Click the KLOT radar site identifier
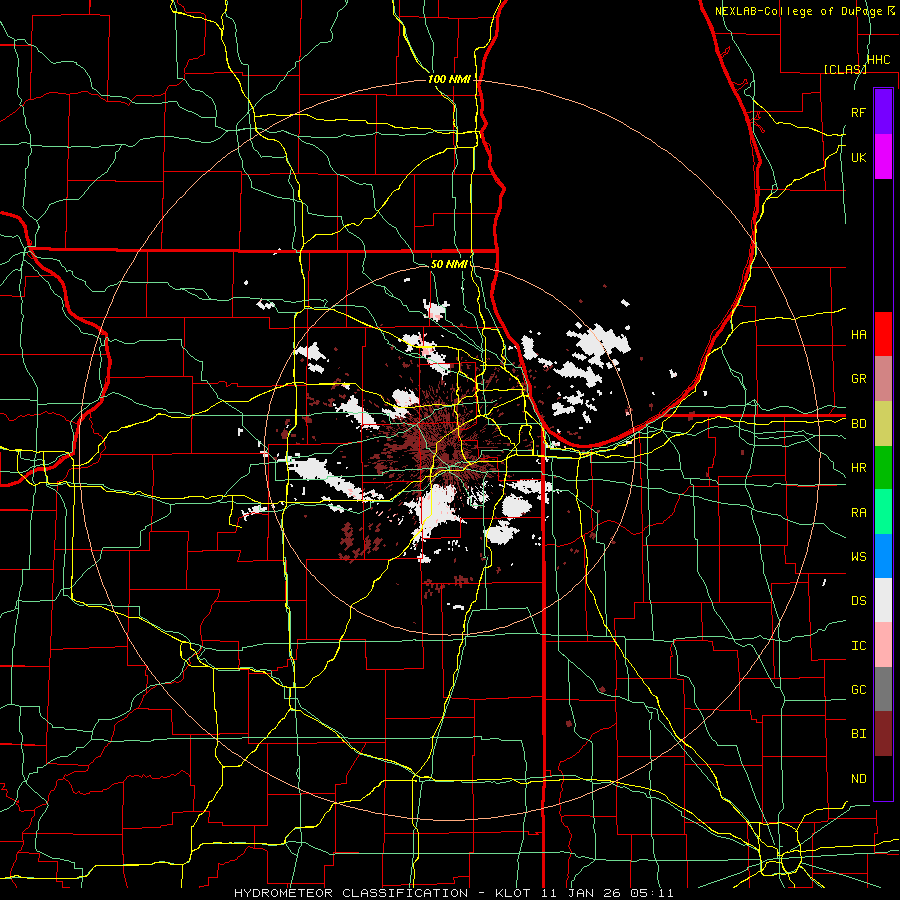 513,893
